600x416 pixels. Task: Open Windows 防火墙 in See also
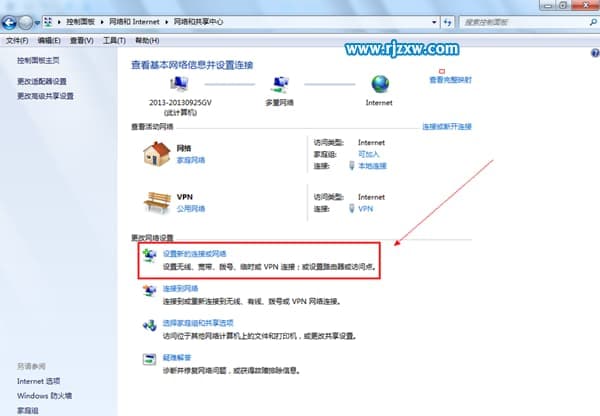(x=44, y=396)
